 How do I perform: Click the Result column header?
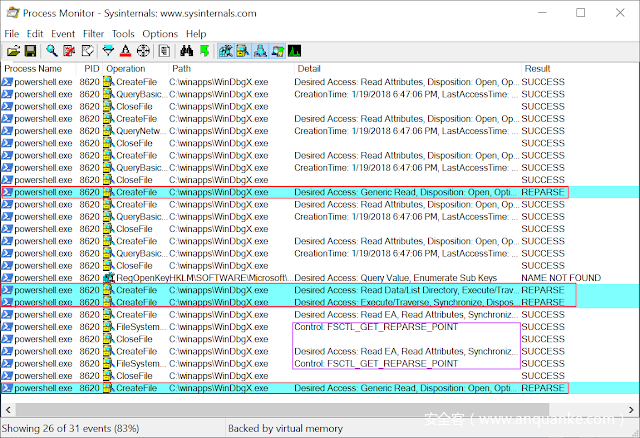580,69
